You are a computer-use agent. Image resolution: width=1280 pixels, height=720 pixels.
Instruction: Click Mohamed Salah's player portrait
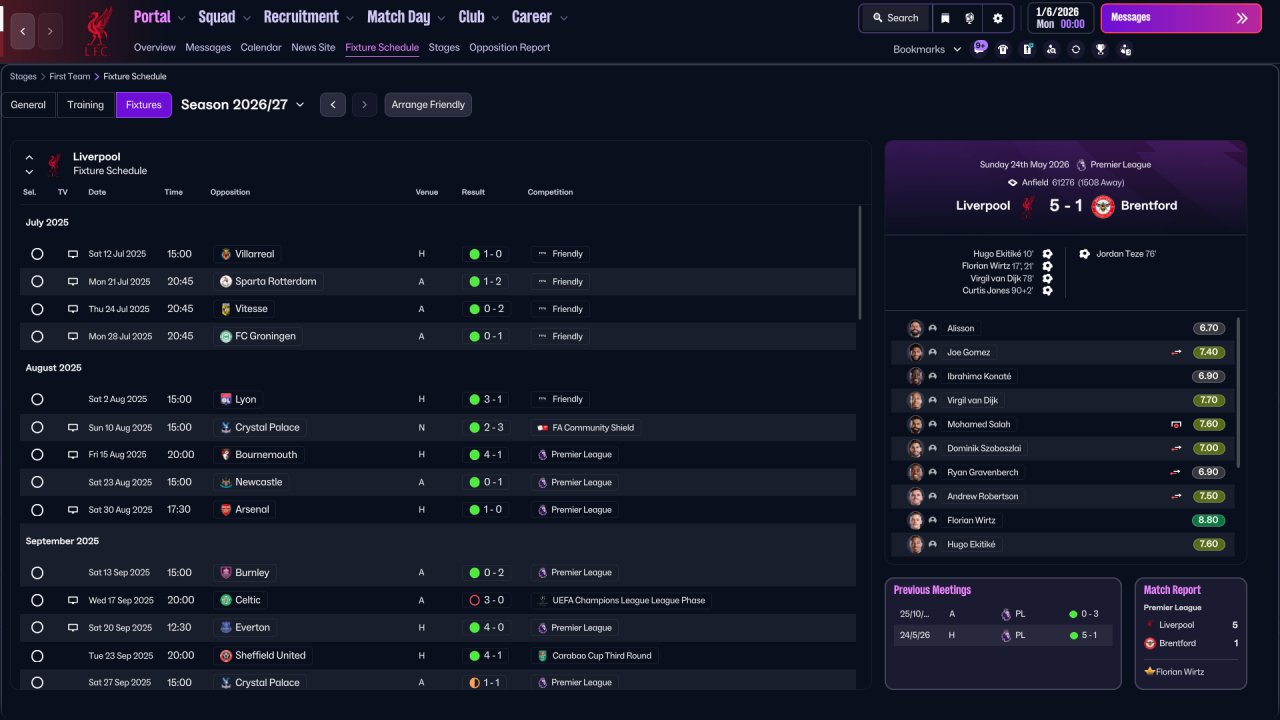pos(915,424)
